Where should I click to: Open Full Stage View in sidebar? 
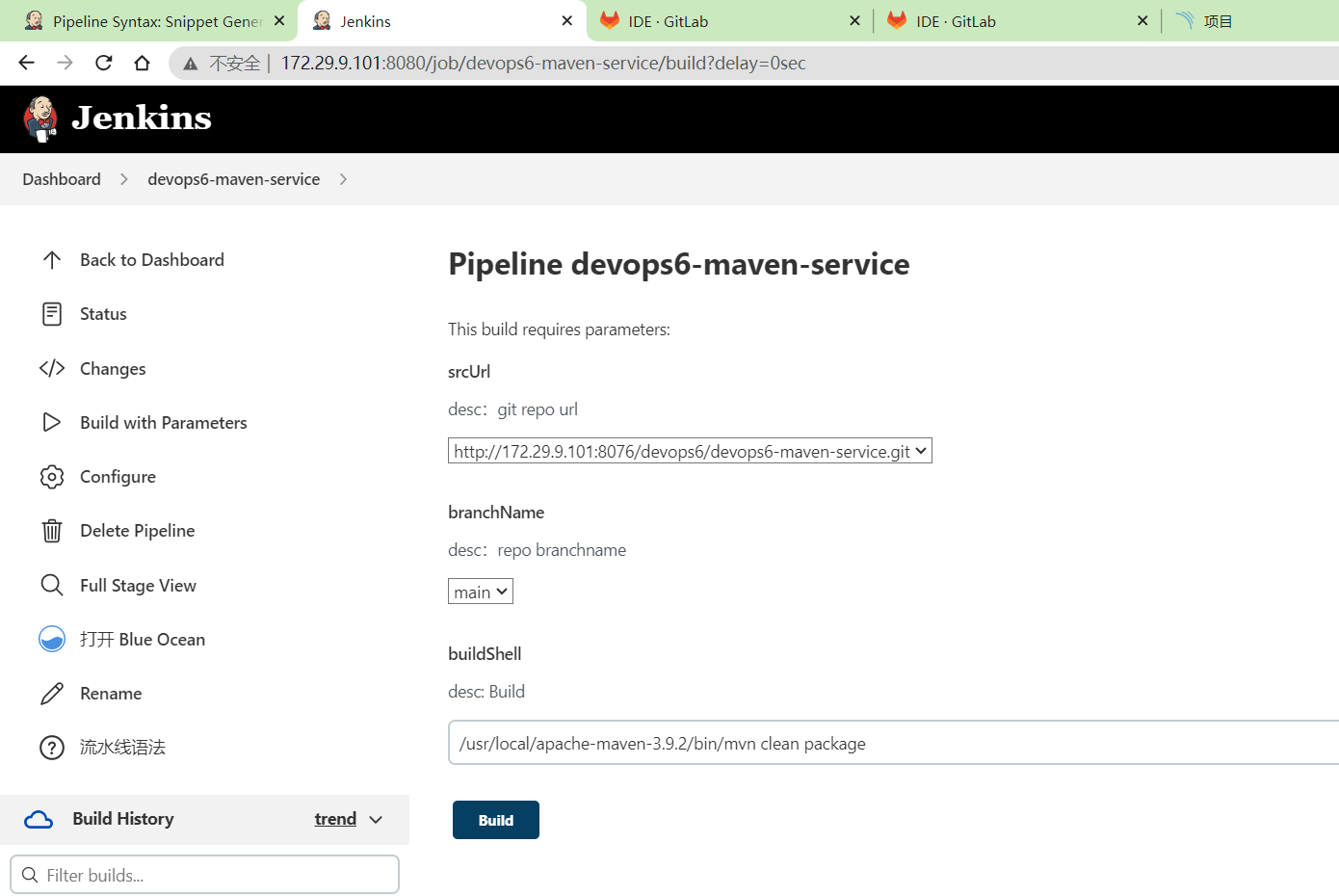(138, 586)
